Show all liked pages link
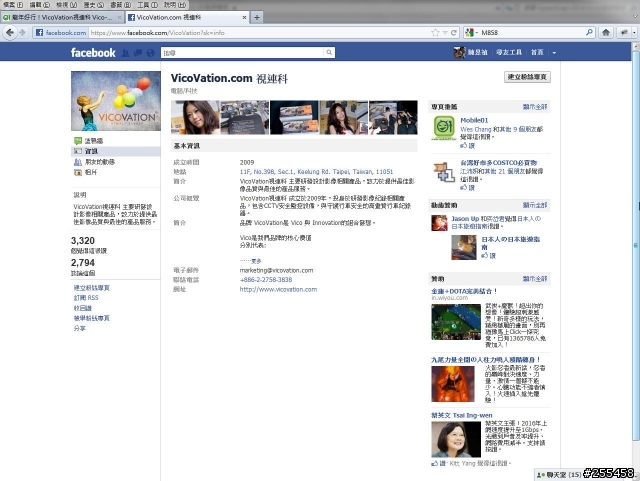This screenshot has height=481, width=640. 535,107
